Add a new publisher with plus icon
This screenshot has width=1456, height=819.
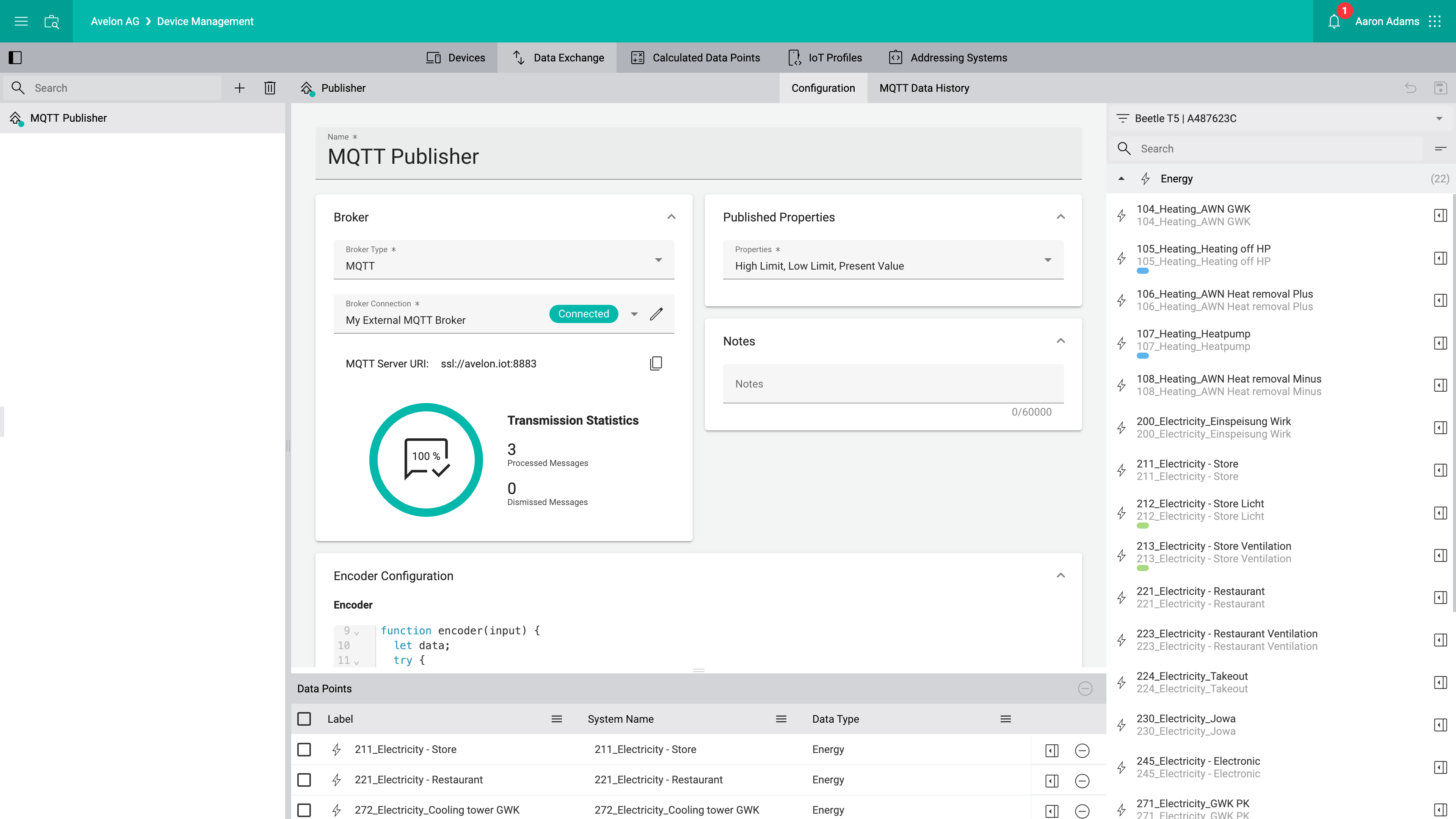point(240,88)
